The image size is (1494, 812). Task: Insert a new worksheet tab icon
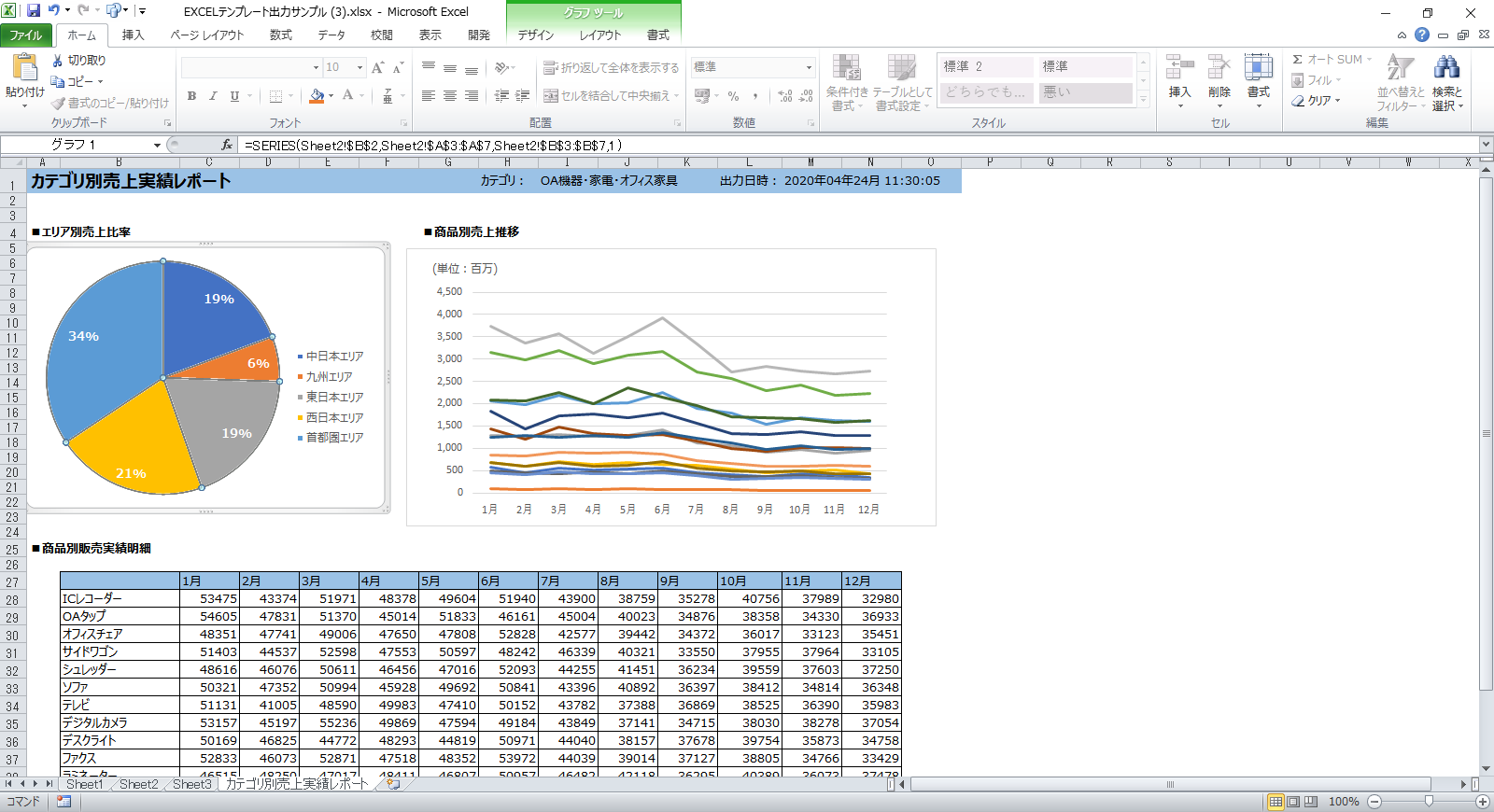coord(393,784)
